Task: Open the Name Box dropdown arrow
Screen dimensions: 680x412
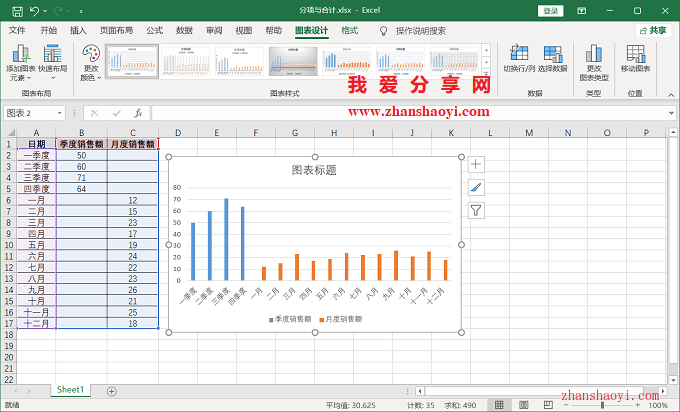Action: click(x=60, y=113)
